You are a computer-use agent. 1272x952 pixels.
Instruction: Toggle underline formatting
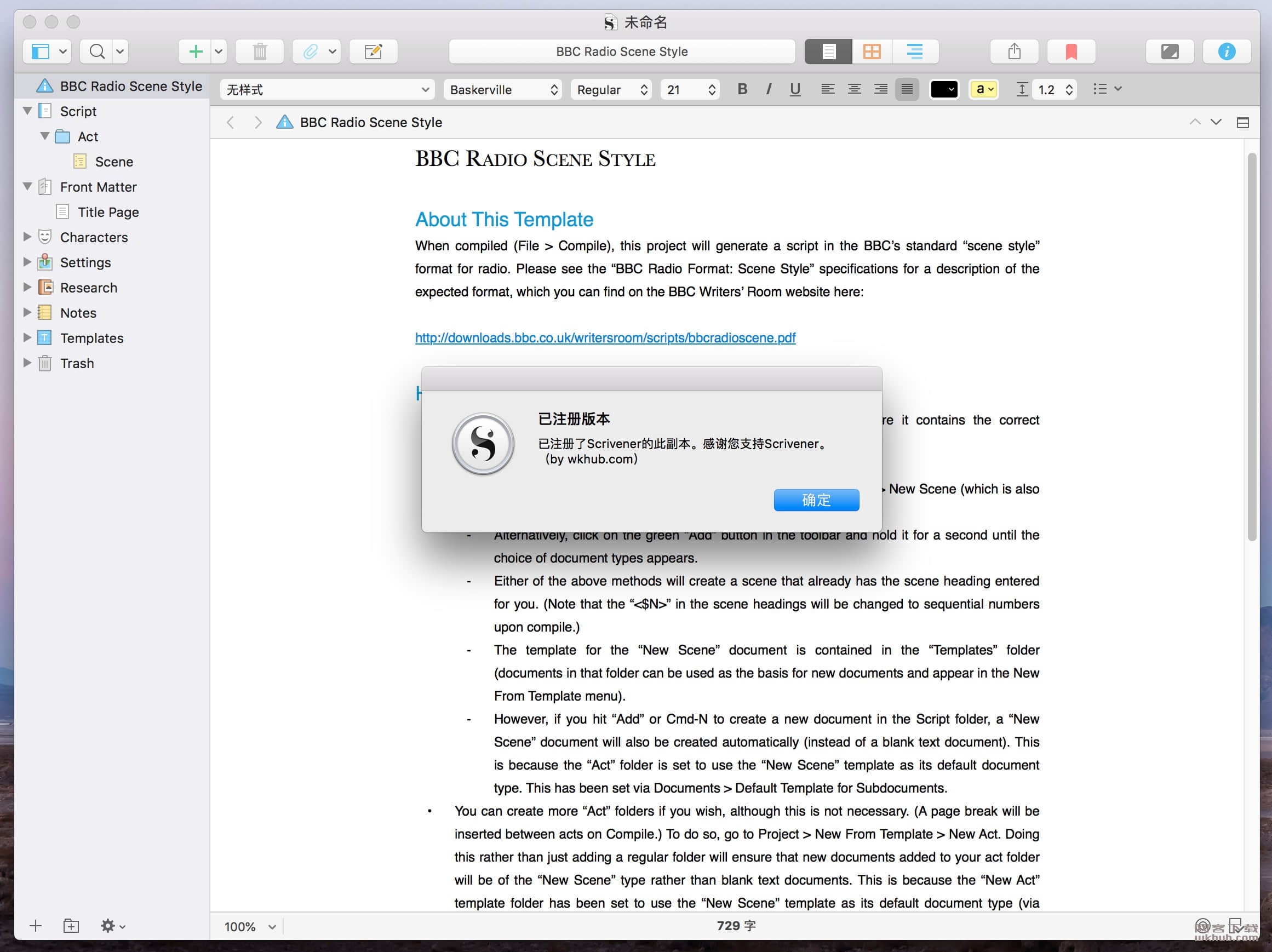point(795,89)
